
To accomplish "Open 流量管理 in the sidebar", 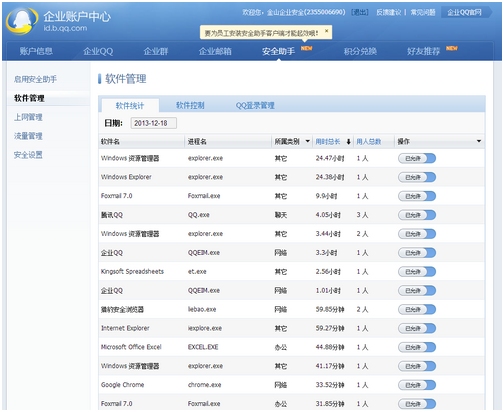I will point(28,136).
